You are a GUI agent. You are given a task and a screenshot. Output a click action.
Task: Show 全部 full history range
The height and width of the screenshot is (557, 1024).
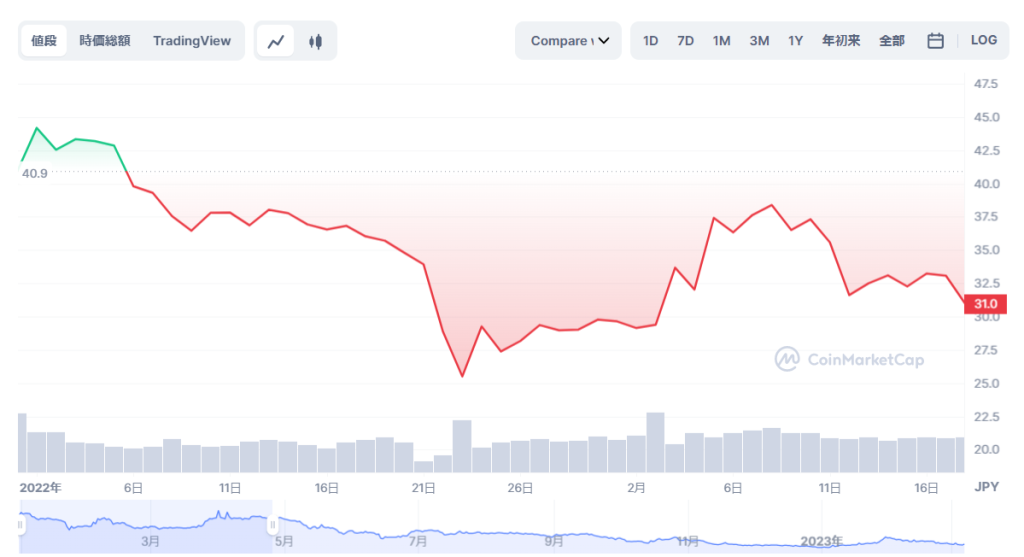click(x=891, y=41)
